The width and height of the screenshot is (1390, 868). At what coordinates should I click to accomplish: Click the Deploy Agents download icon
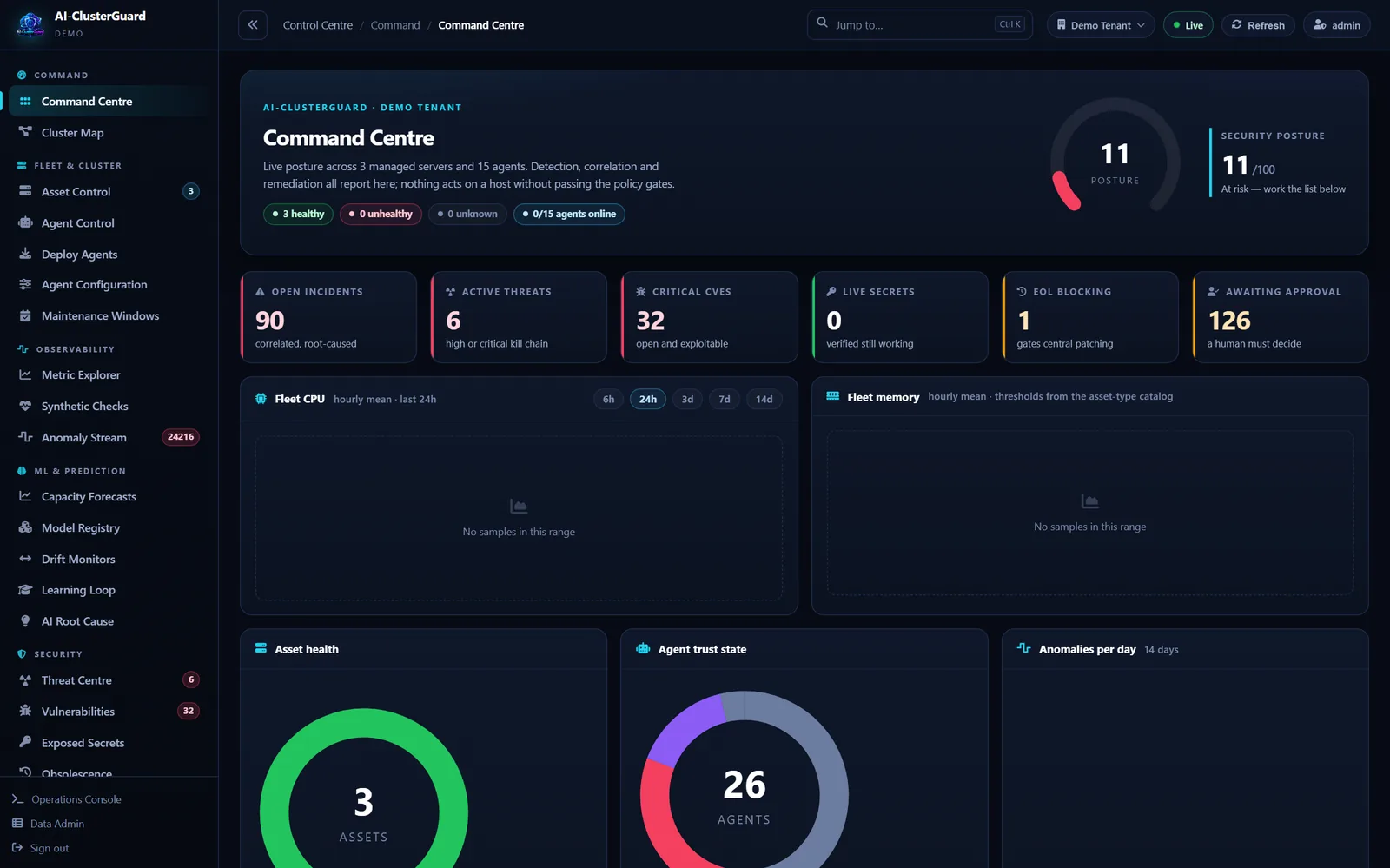tap(25, 254)
